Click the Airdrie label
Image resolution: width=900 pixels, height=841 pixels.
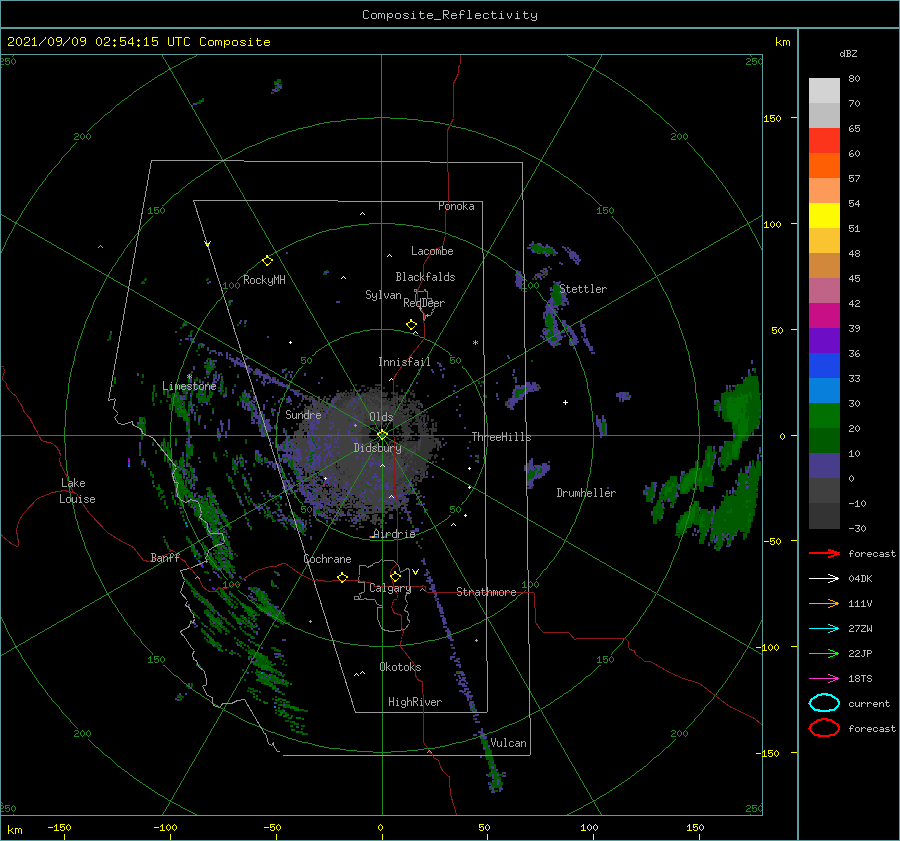tap(394, 534)
